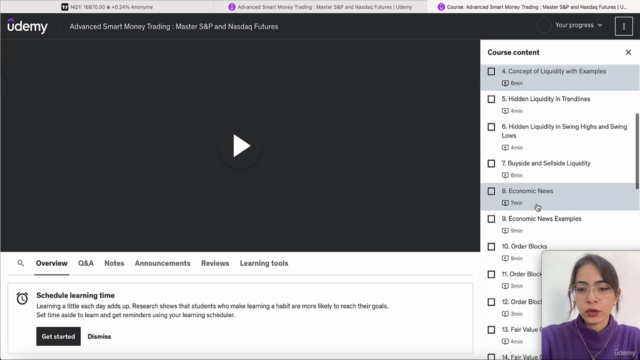Open the Announcements tab
The height and width of the screenshot is (360, 640).
pos(162,263)
